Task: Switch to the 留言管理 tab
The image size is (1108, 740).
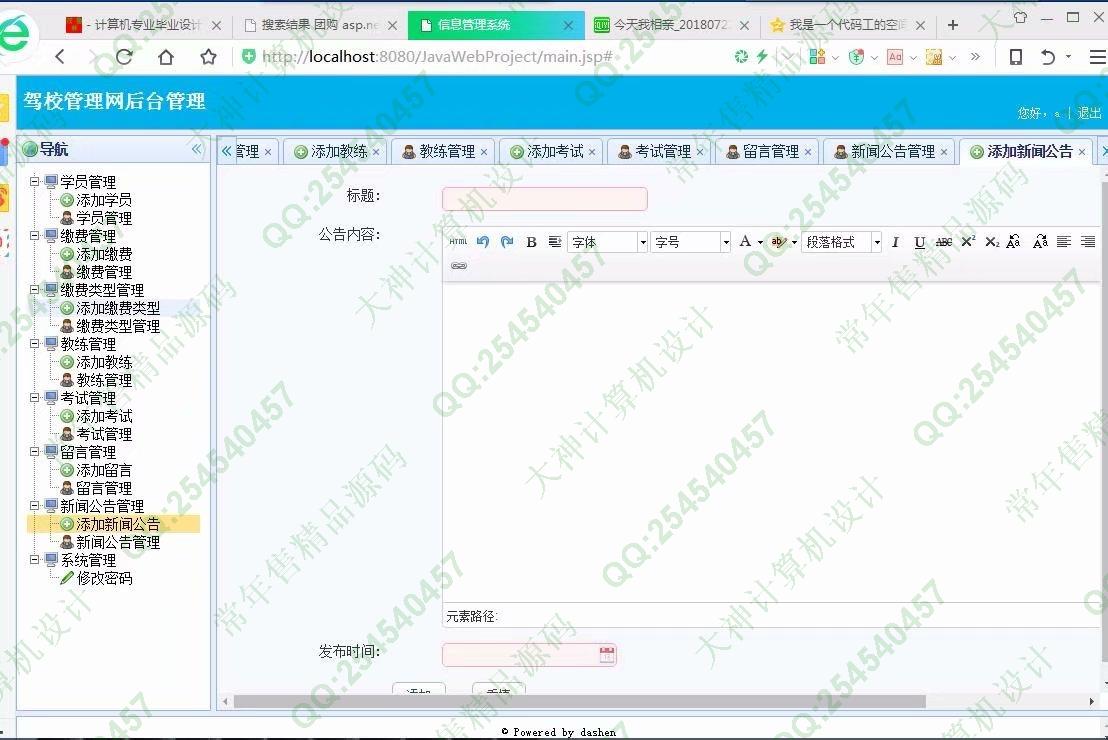Action: tap(765, 151)
